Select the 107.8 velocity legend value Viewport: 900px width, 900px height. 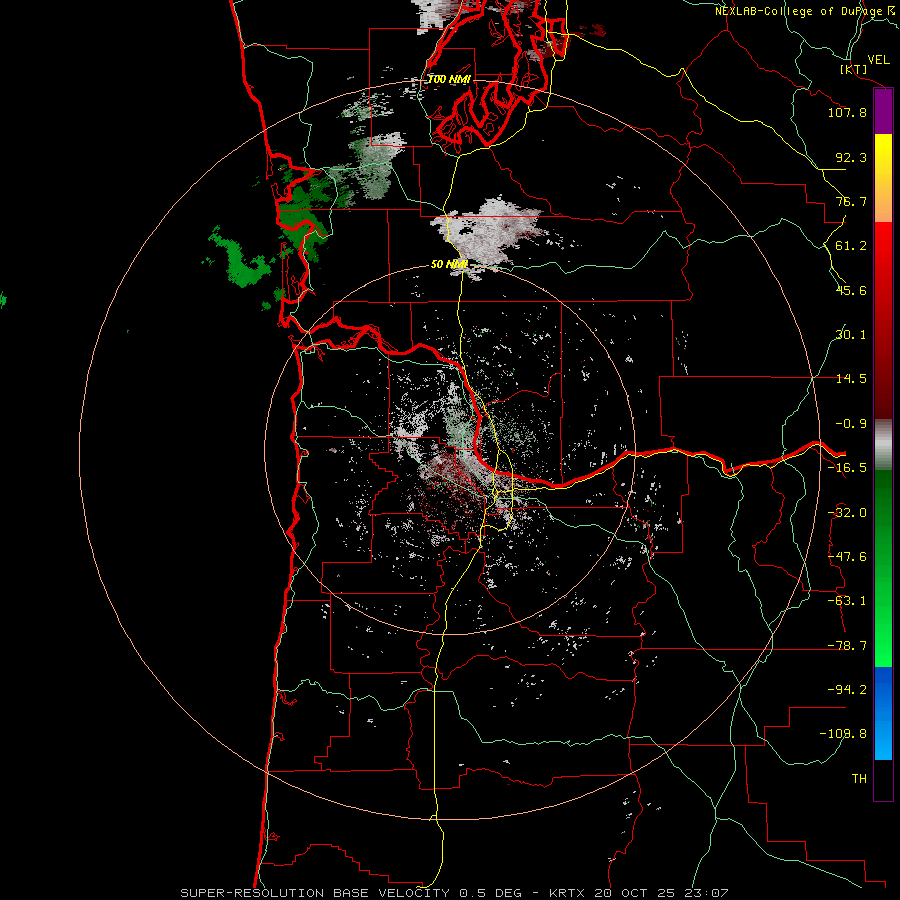point(847,112)
